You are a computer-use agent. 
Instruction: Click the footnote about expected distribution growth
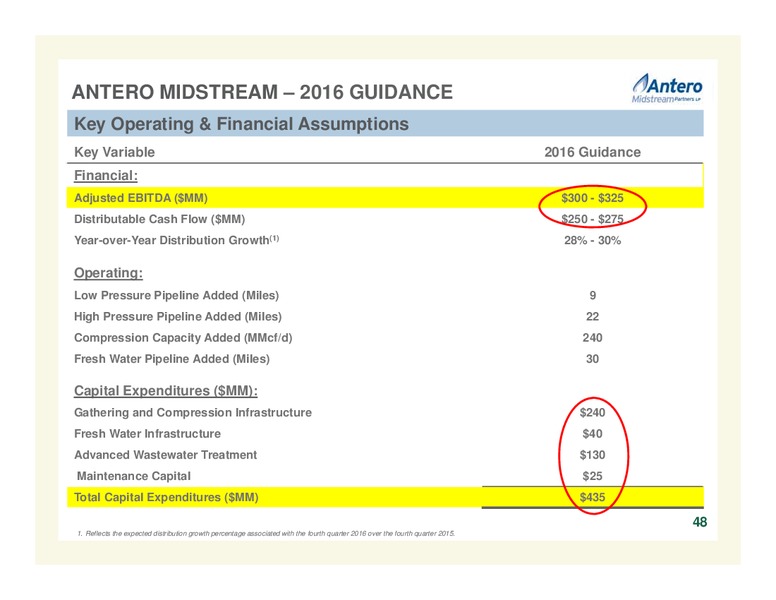tap(266, 534)
